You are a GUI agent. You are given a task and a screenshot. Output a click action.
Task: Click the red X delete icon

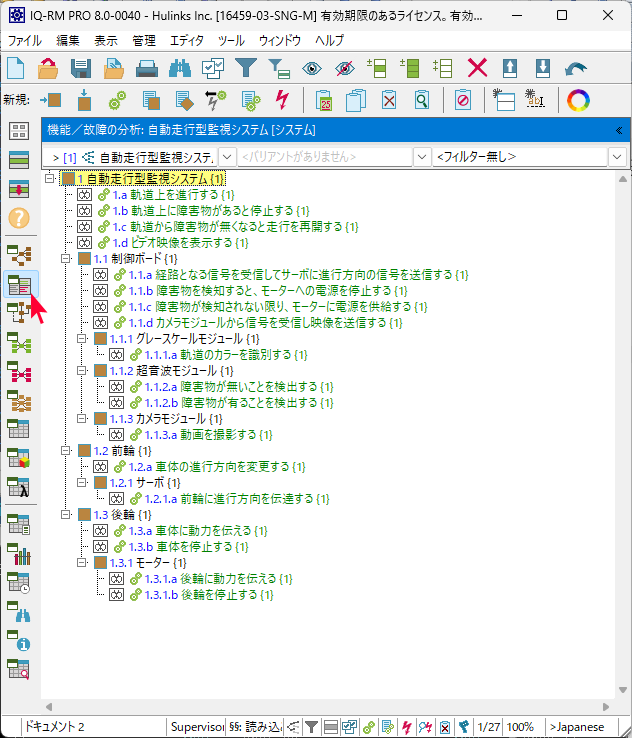coord(477,68)
